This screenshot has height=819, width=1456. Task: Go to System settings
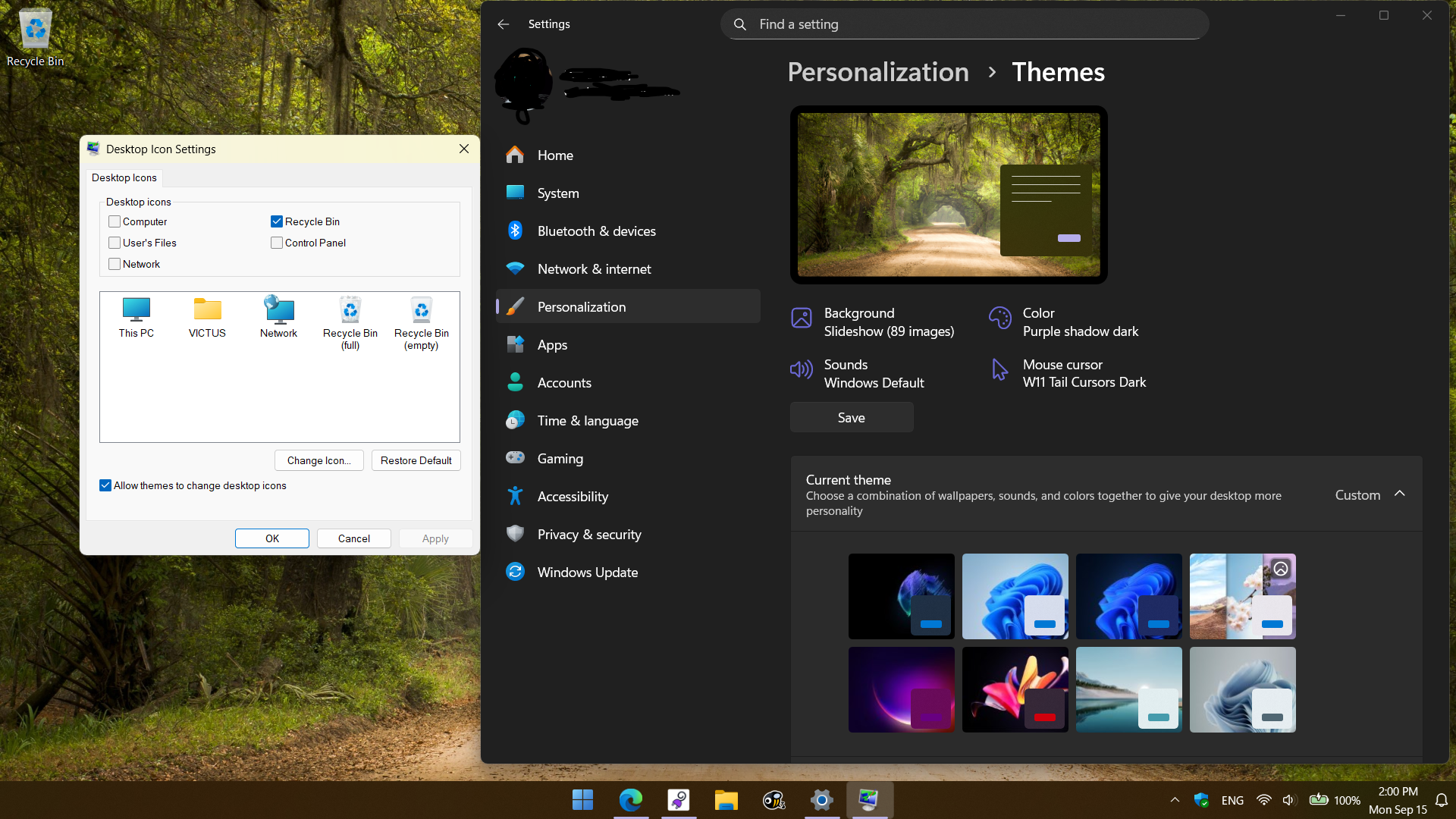coord(628,193)
